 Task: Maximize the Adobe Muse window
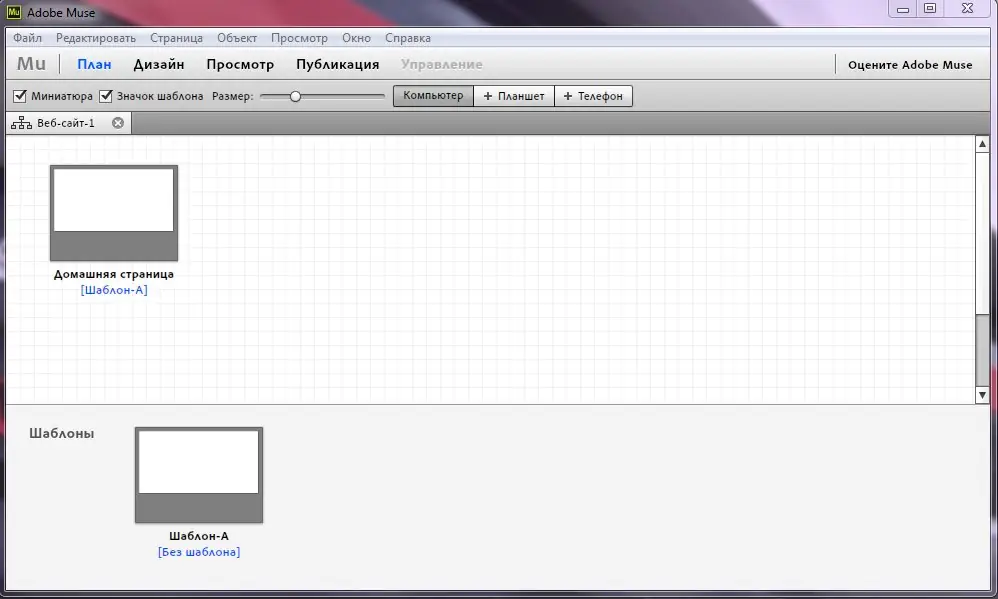[x=930, y=9]
